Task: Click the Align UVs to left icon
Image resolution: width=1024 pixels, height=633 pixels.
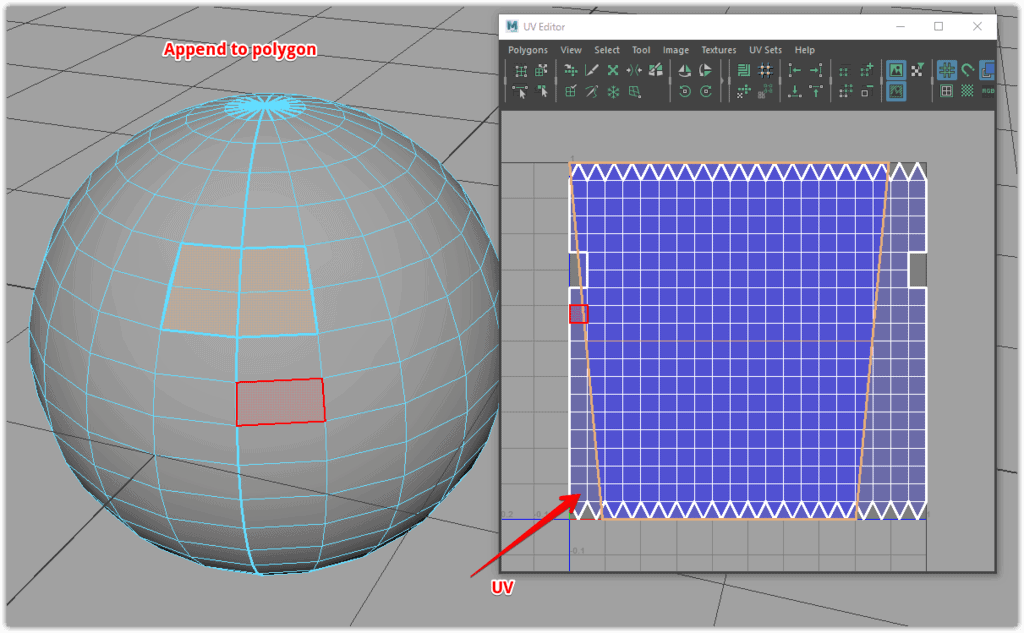Action: point(794,71)
